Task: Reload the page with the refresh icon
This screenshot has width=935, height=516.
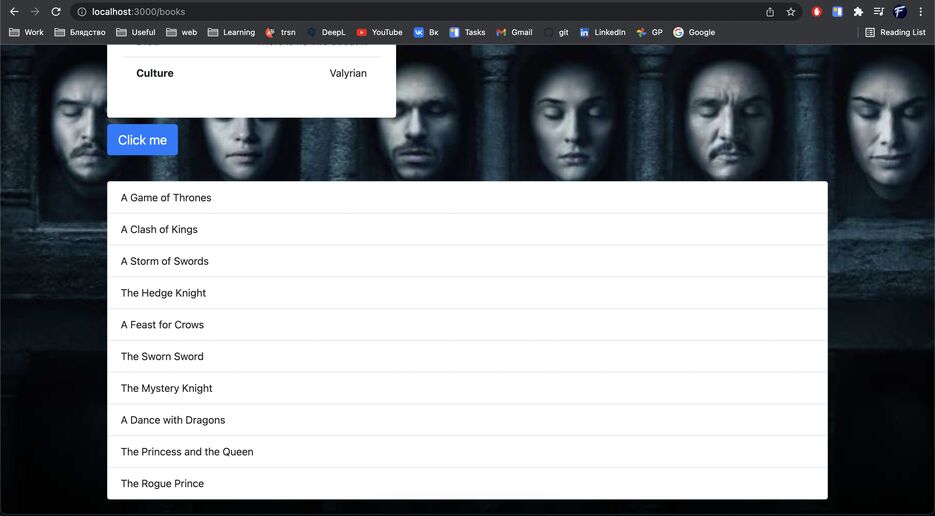Action: (55, 12)
